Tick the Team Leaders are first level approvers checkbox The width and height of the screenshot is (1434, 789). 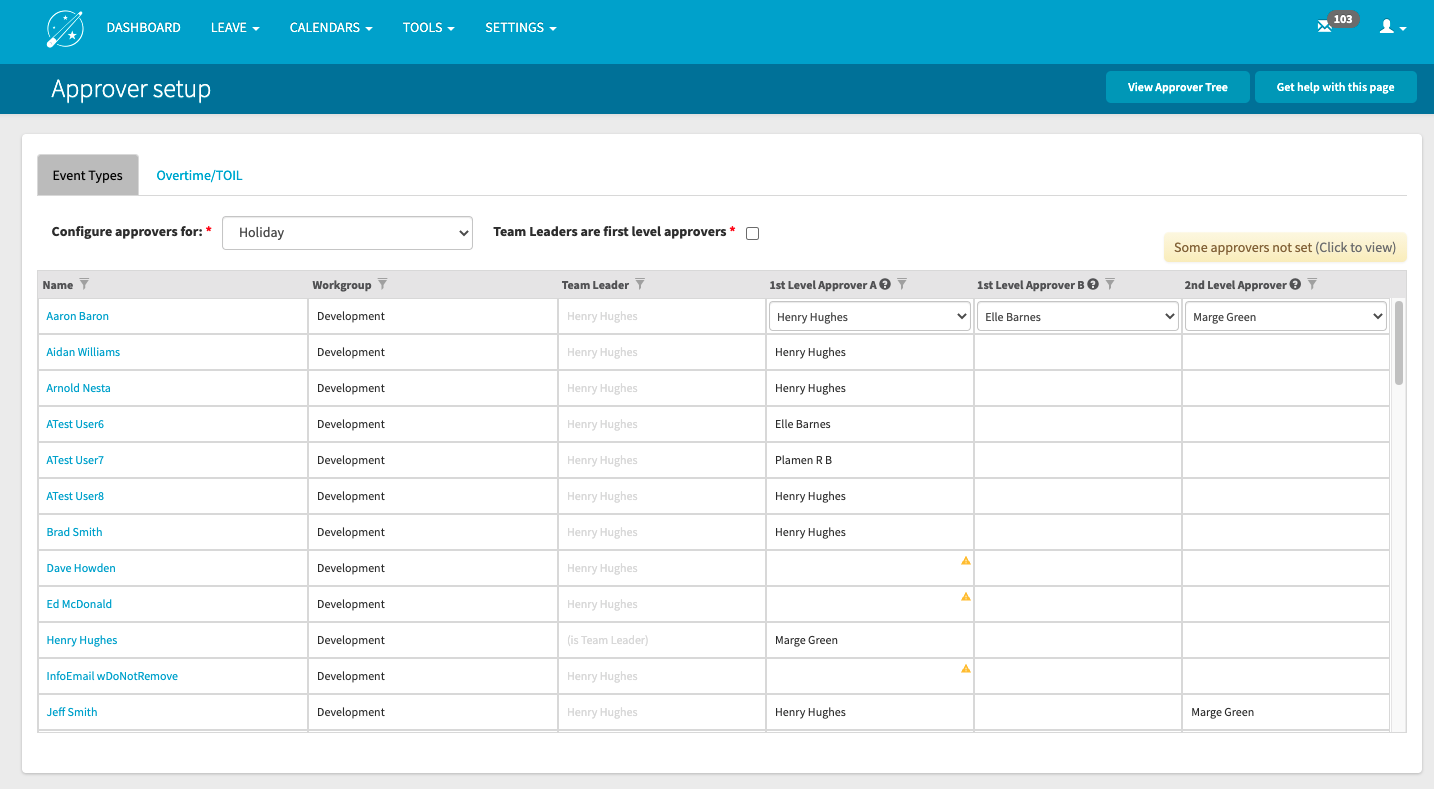(752, 232)
